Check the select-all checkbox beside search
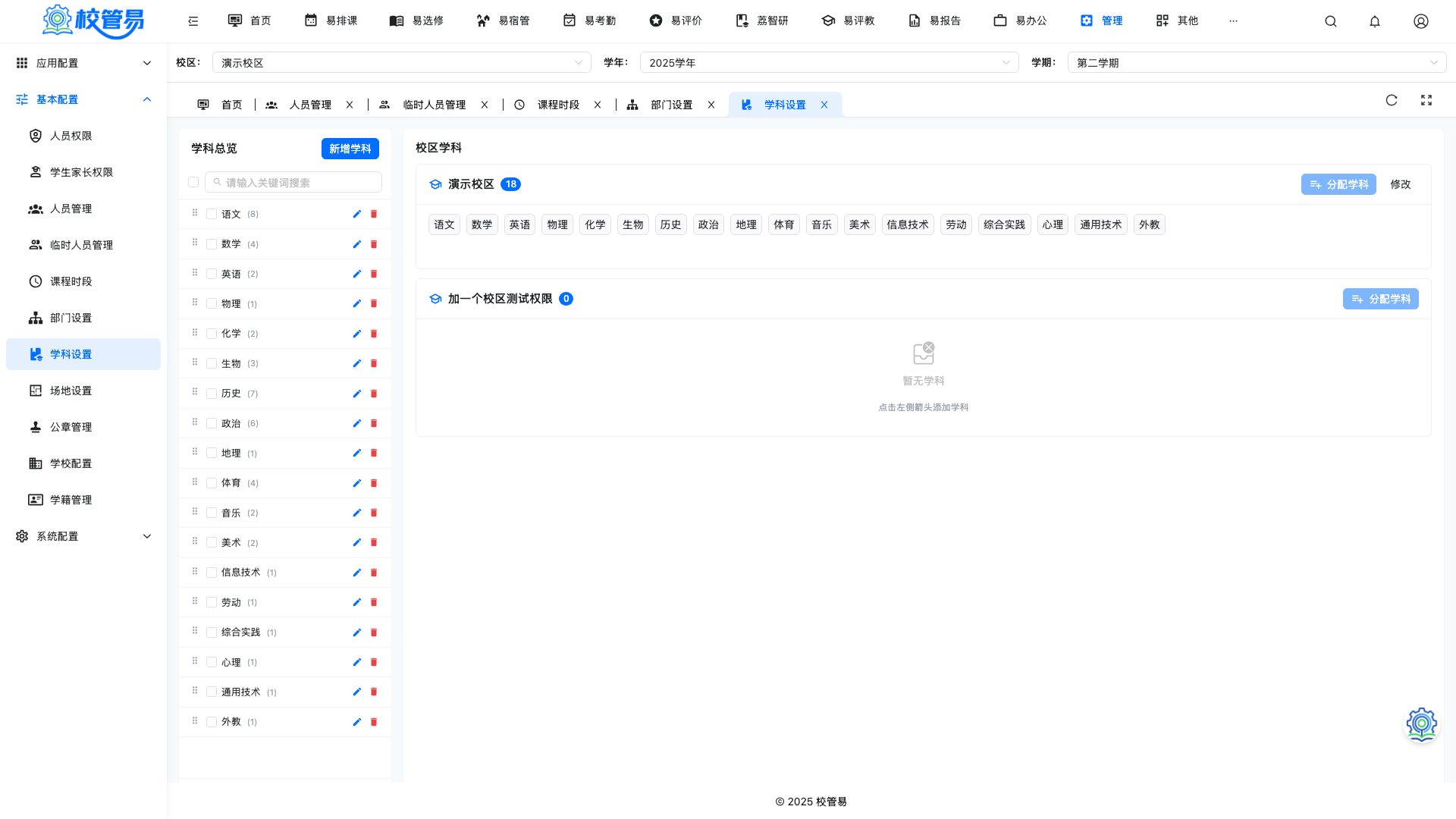The width and height of the screenshot is (1456, 819). [193, 182]
